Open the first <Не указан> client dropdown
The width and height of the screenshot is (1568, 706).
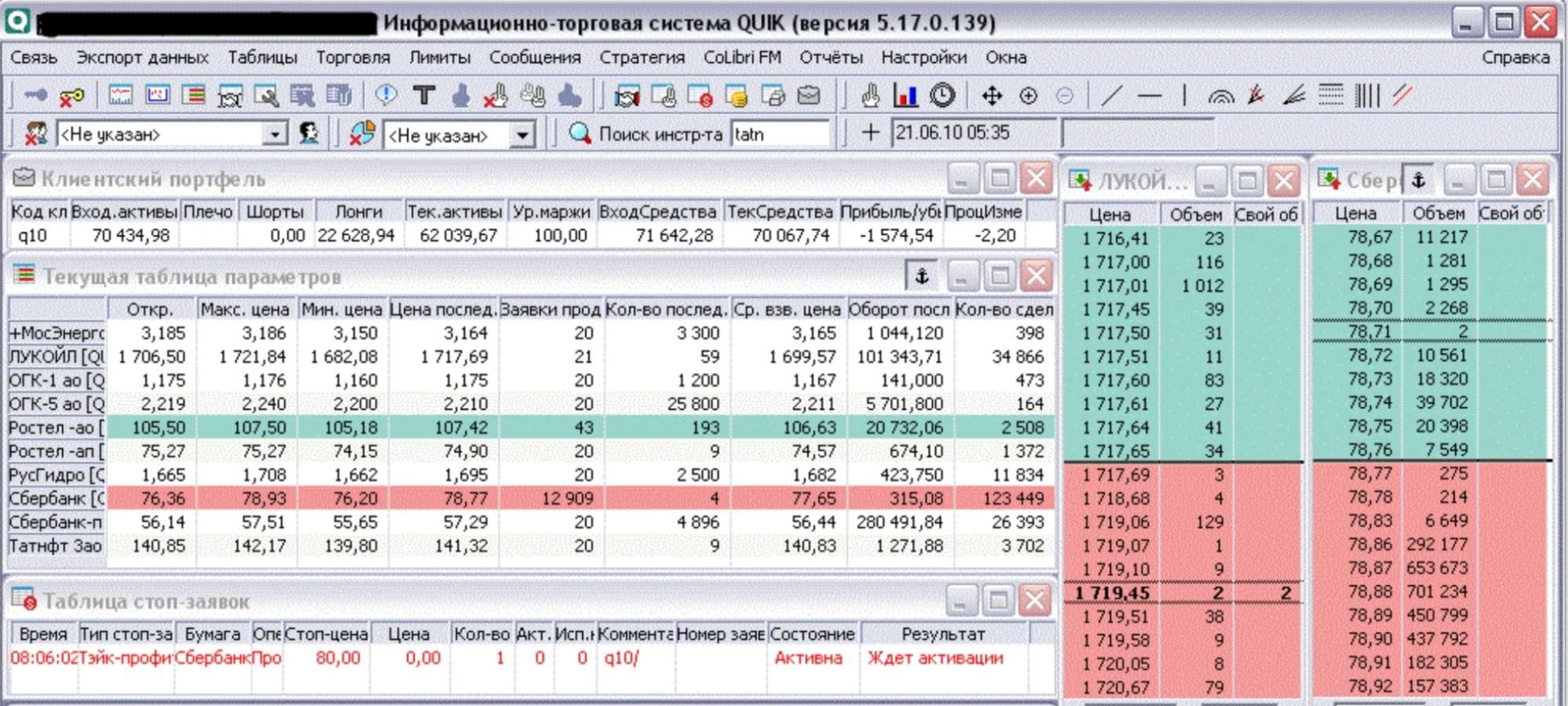coord(274,135)
